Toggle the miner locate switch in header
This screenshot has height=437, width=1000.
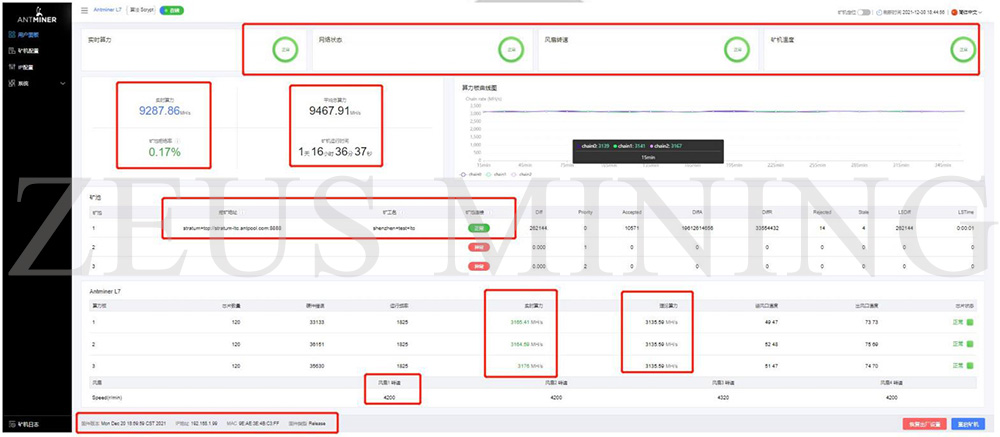(864, 11)
